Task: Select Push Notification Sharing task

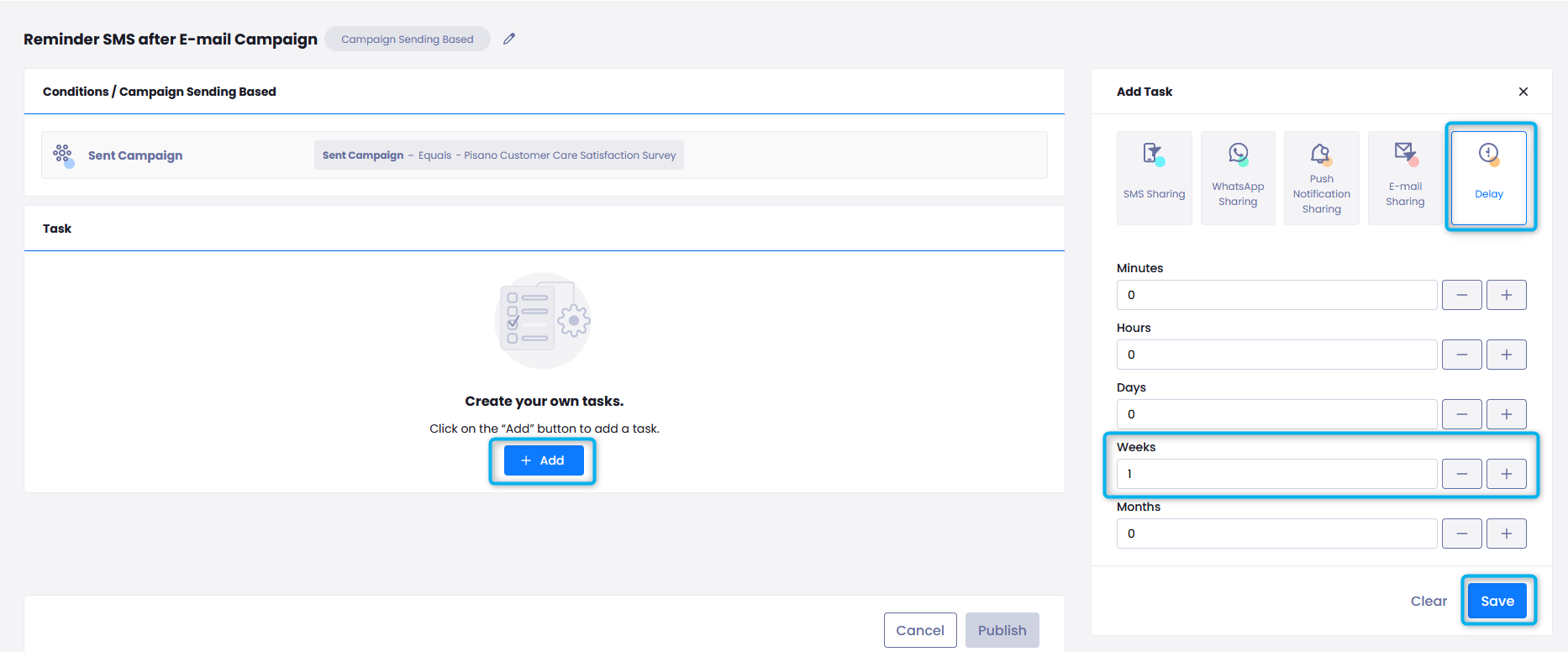Action: pyautogui.click(x=1321, y=177)
